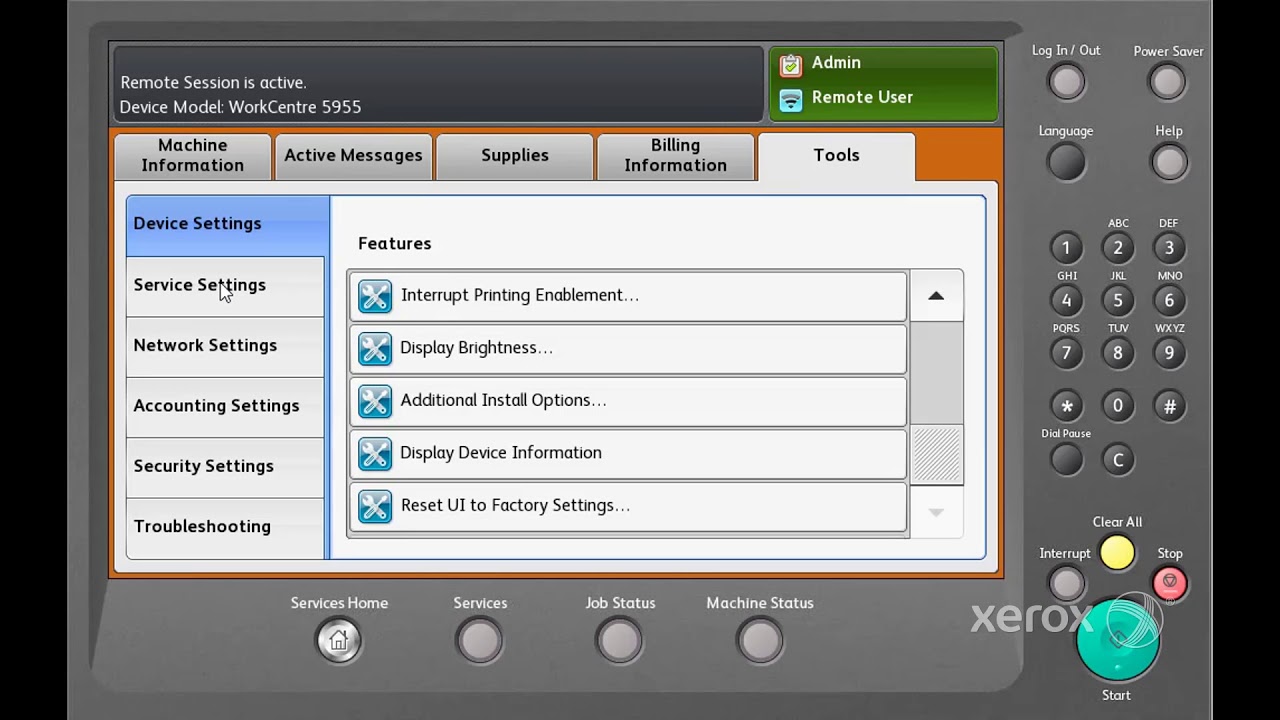Click the keypad asterisk key
1280x720 pixels.
click(1066, 406)
